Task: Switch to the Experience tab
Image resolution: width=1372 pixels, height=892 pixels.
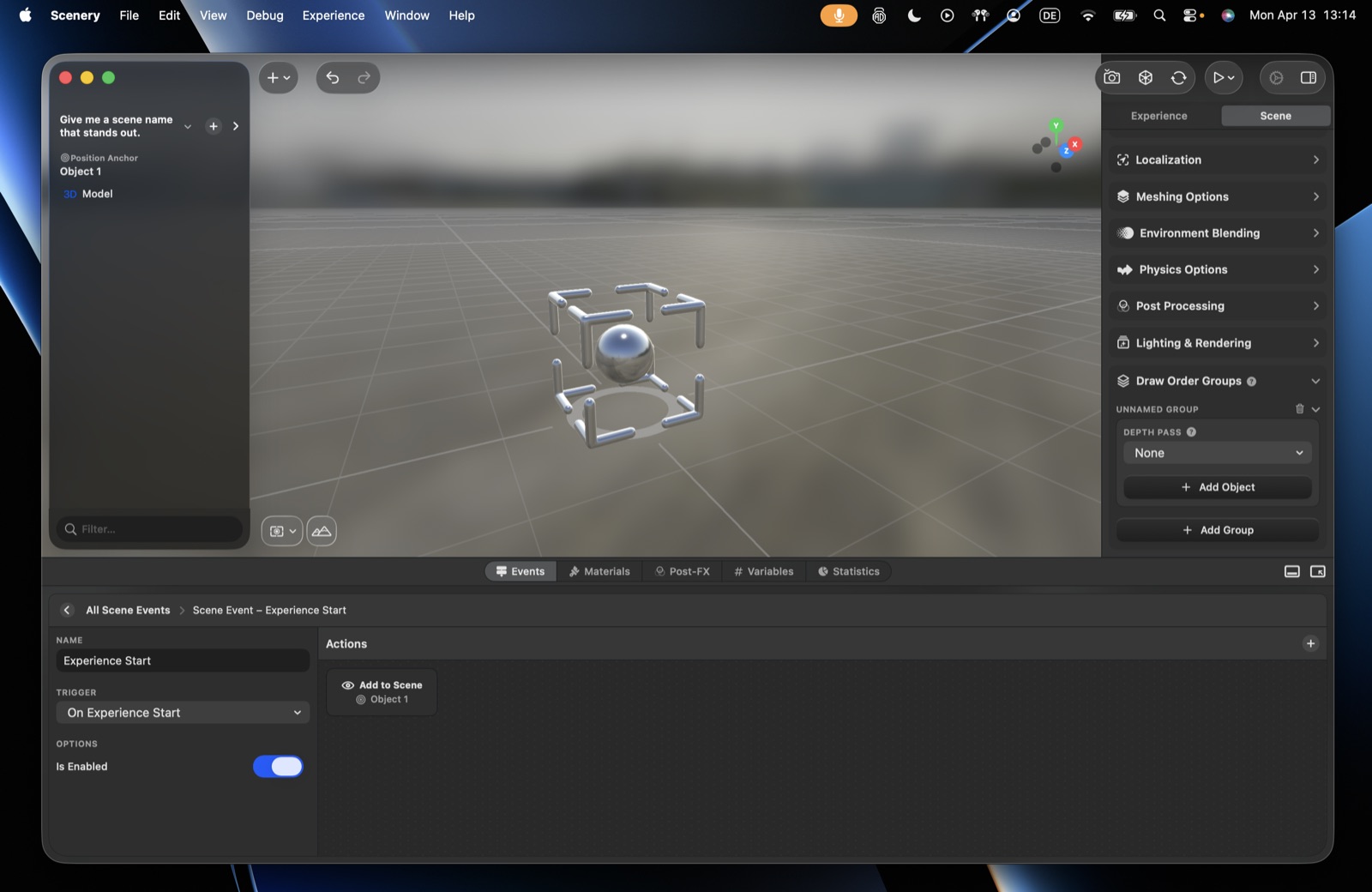Action: click(x=1159, y=116)
